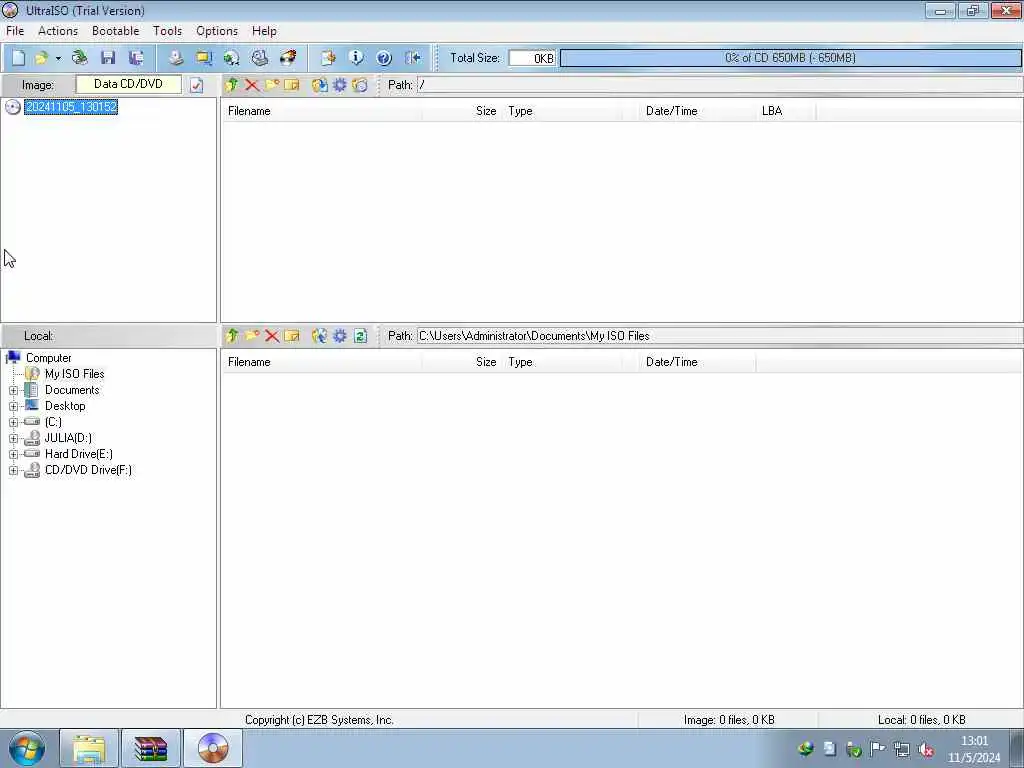Open the Help menu

264,31
